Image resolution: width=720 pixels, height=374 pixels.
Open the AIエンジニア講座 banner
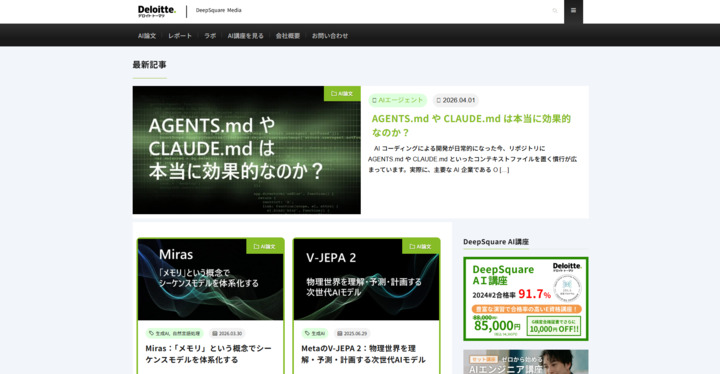(526, 362)
